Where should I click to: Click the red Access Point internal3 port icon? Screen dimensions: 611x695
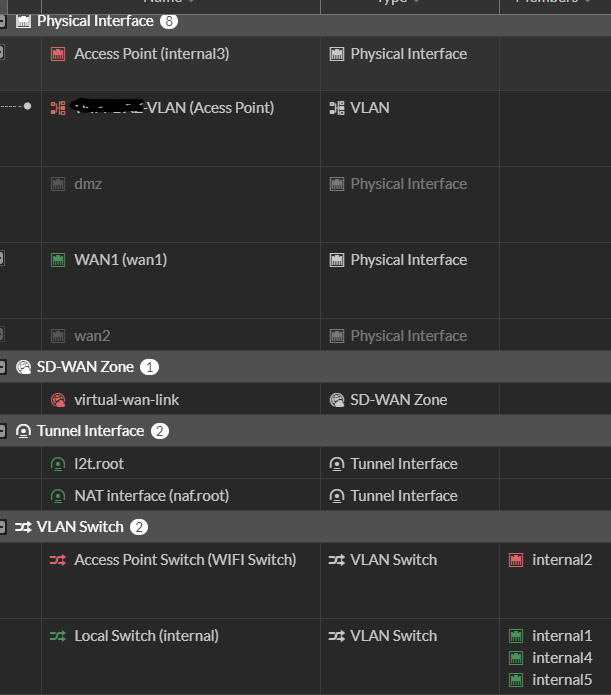point(58,54)
